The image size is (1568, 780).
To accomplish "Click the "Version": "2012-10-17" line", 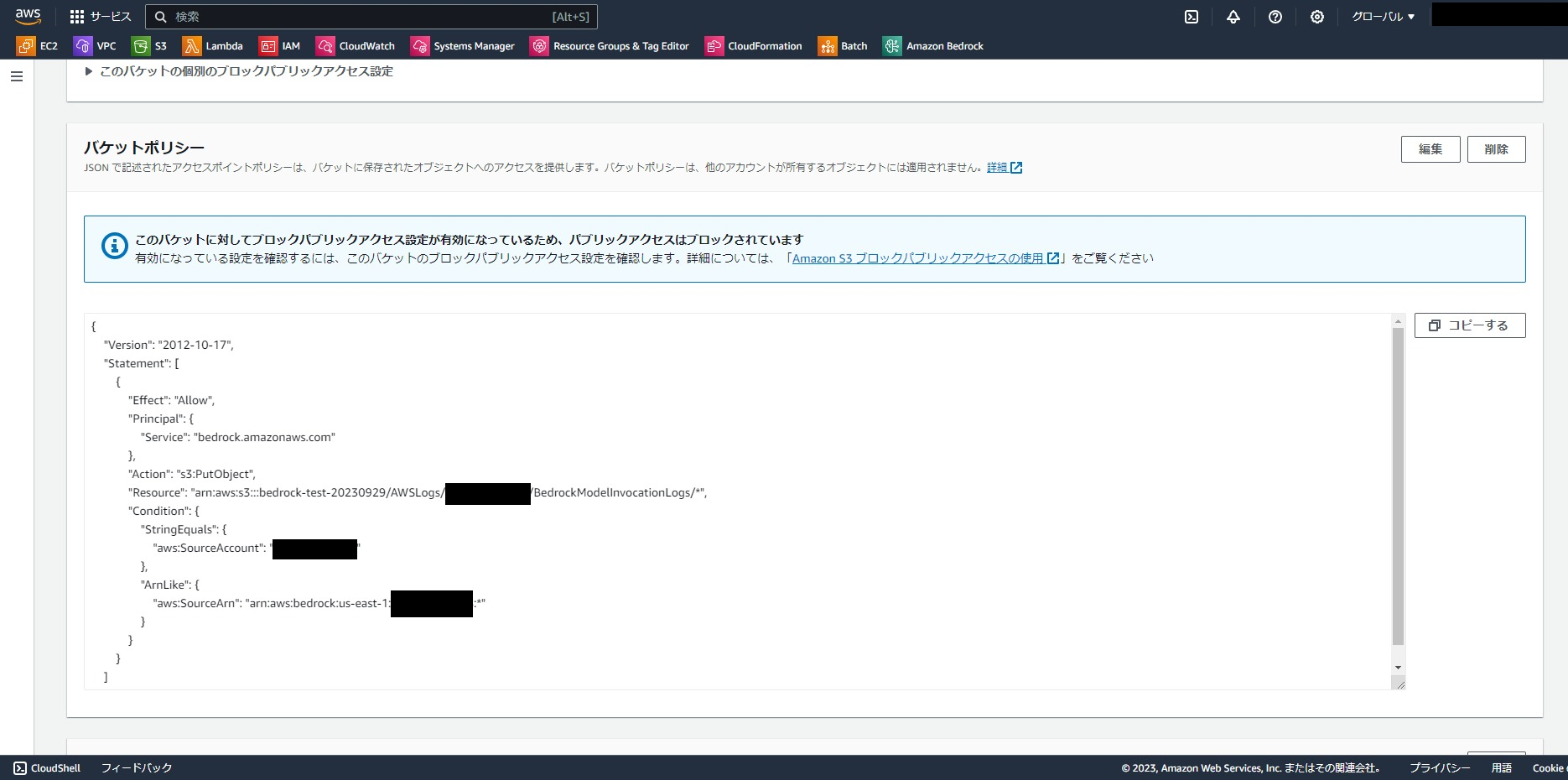I will click(169, 345).
